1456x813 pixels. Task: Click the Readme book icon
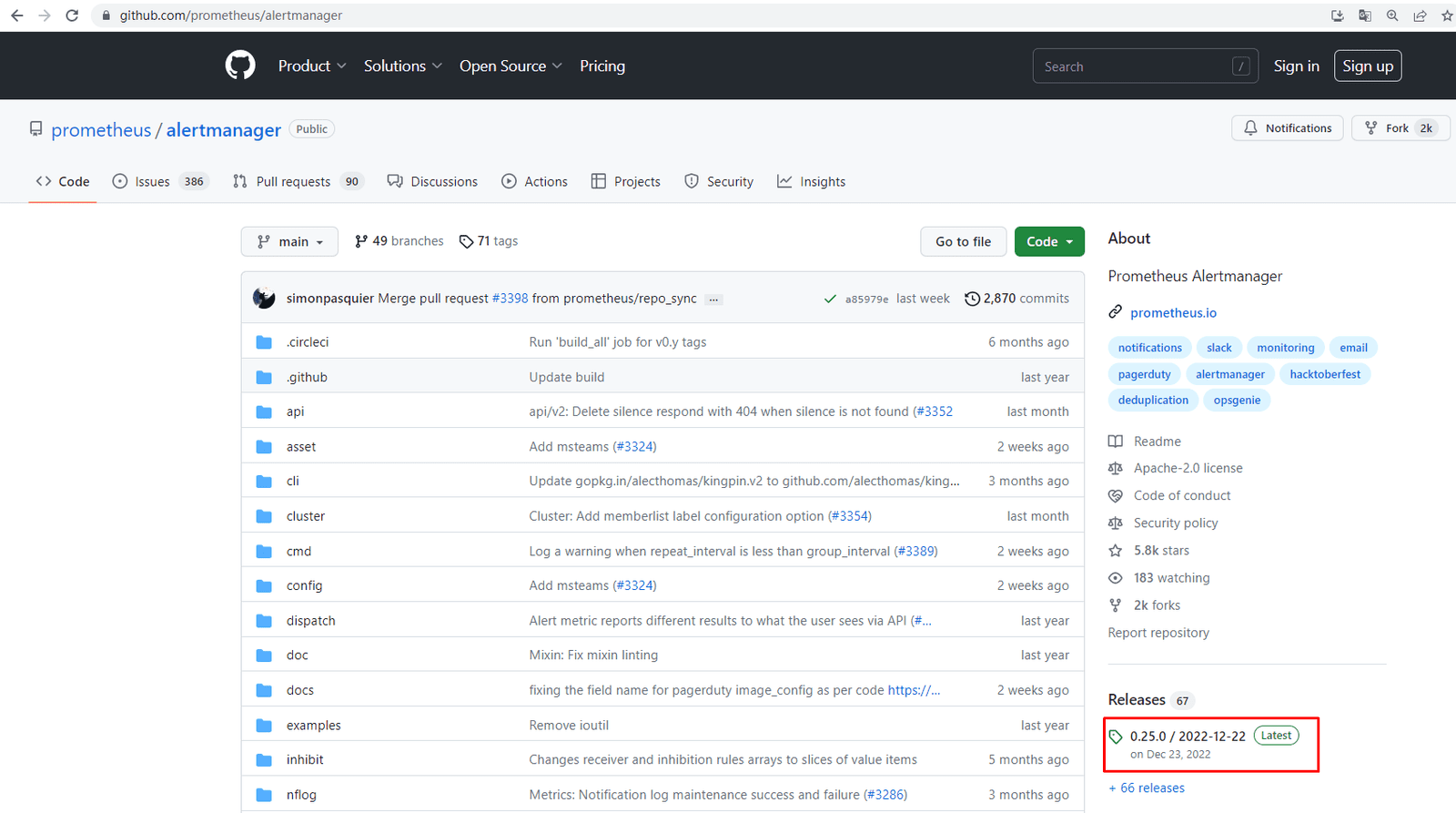point(1115,442)
